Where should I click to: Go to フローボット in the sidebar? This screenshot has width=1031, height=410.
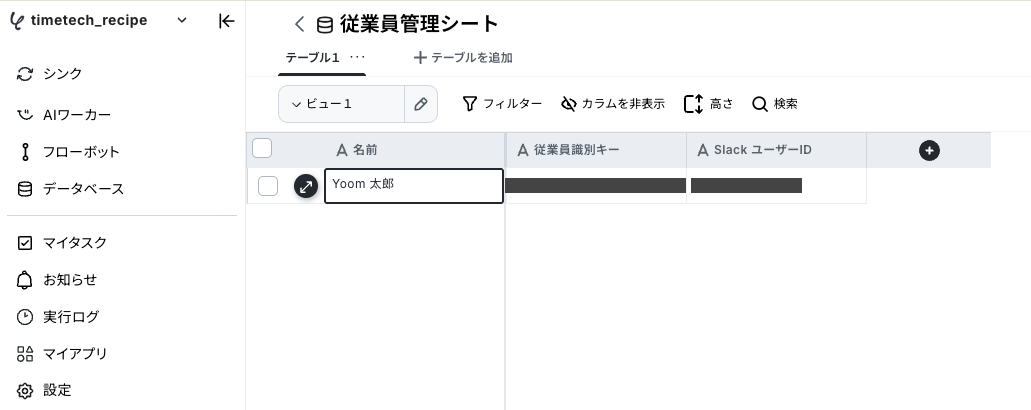point(68,152)
